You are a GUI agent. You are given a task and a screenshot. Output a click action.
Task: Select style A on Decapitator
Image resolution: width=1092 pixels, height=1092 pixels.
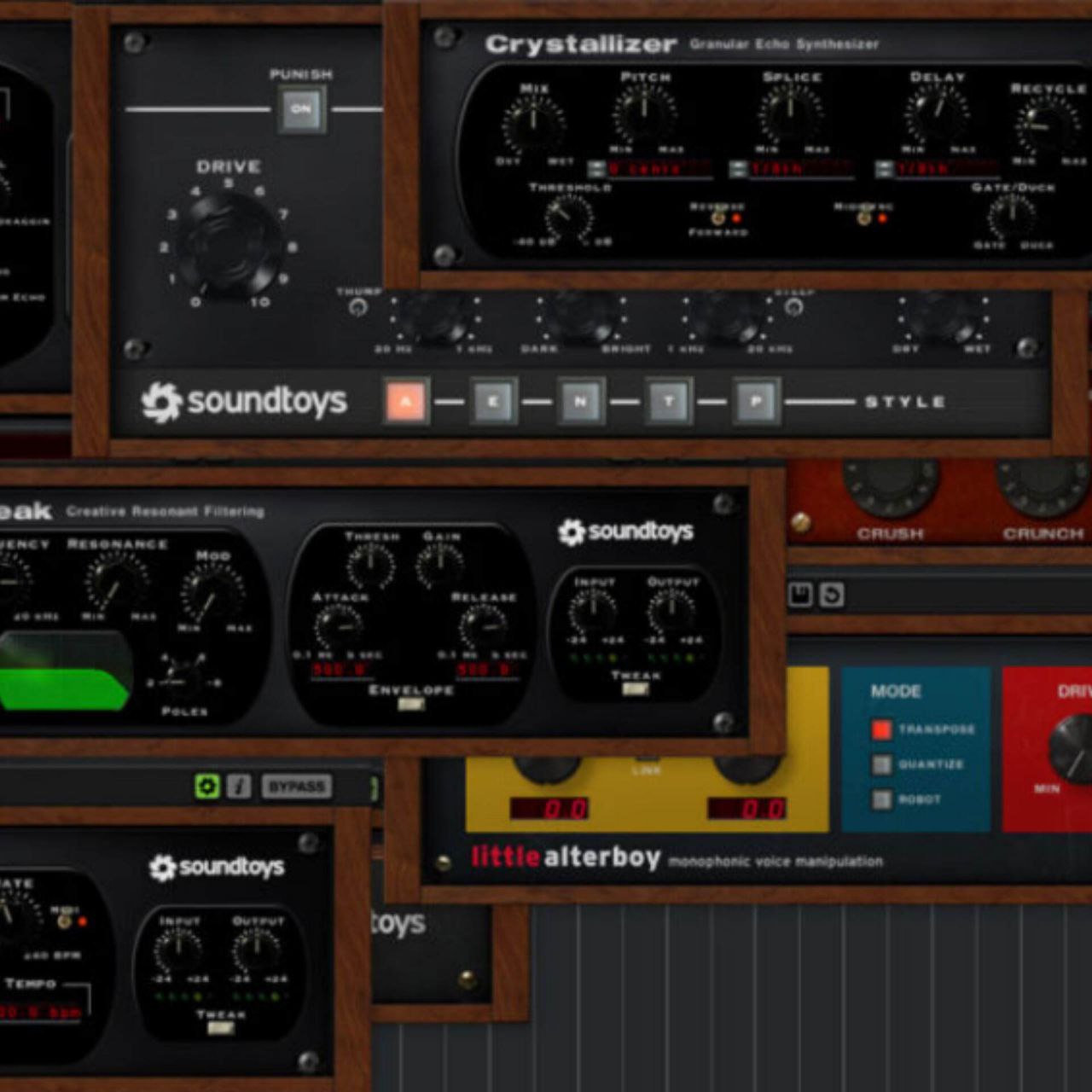click(x=406, y=401)
